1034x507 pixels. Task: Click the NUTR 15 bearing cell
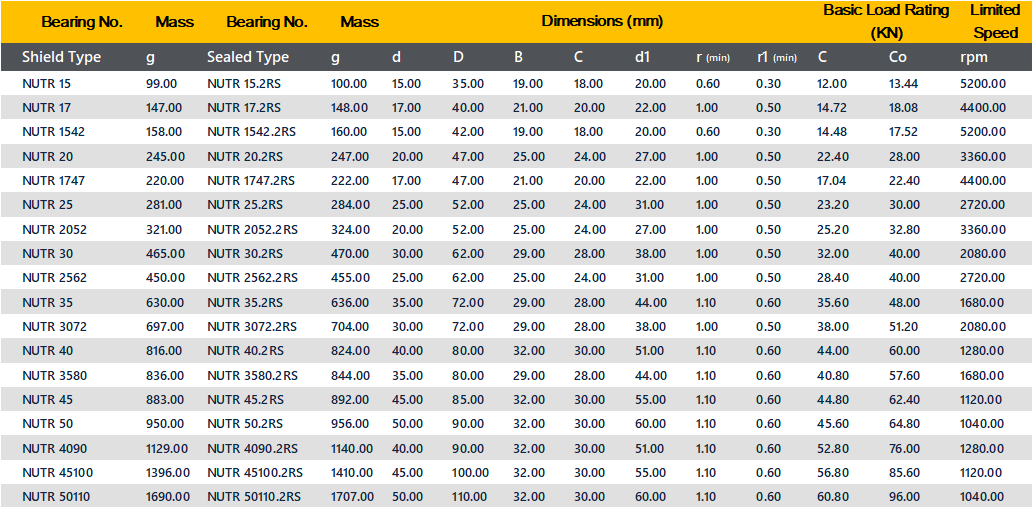47,84
